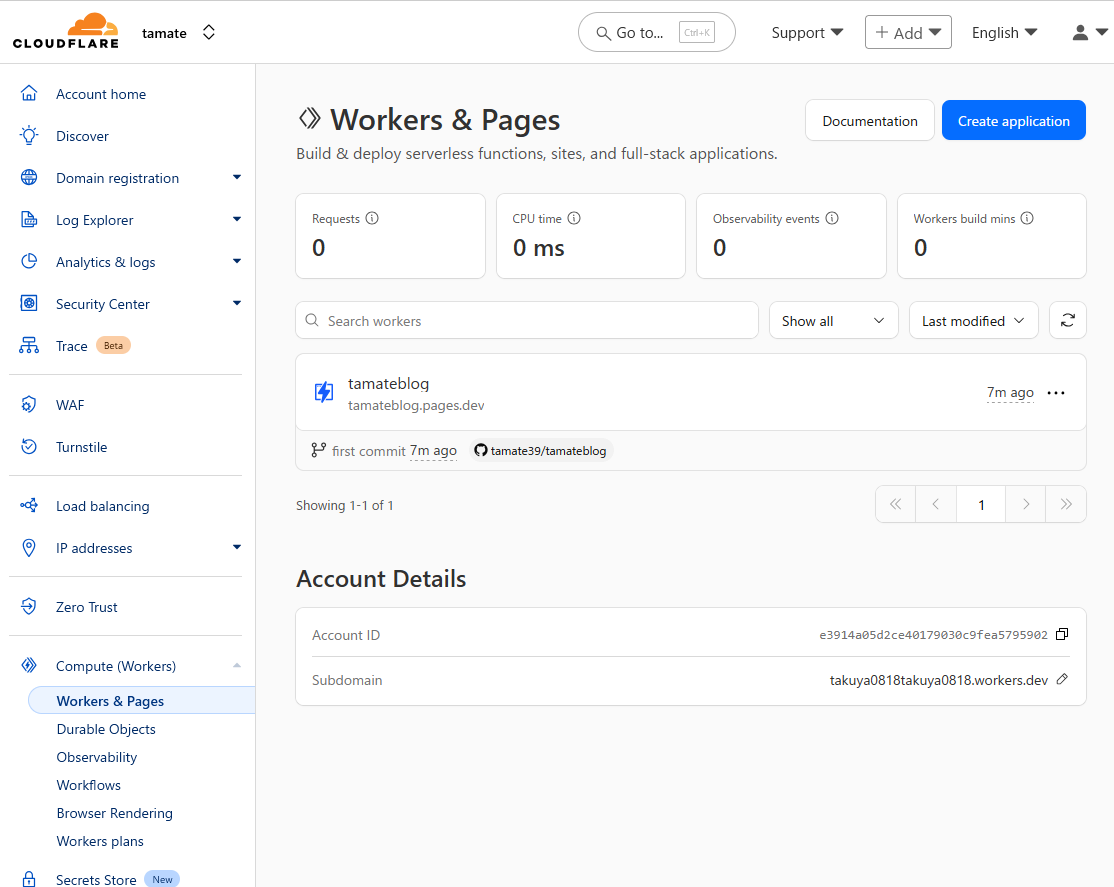
Task: Go to Zero Trust in sidebar
Action: click(87, 607)
